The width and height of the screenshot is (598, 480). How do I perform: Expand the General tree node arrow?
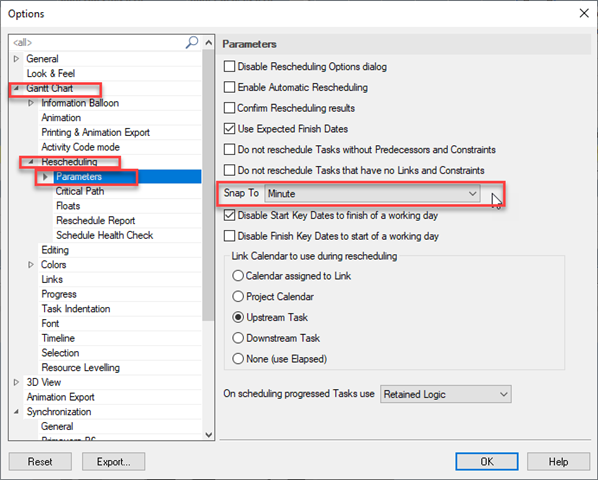click(x=16, y=59)
